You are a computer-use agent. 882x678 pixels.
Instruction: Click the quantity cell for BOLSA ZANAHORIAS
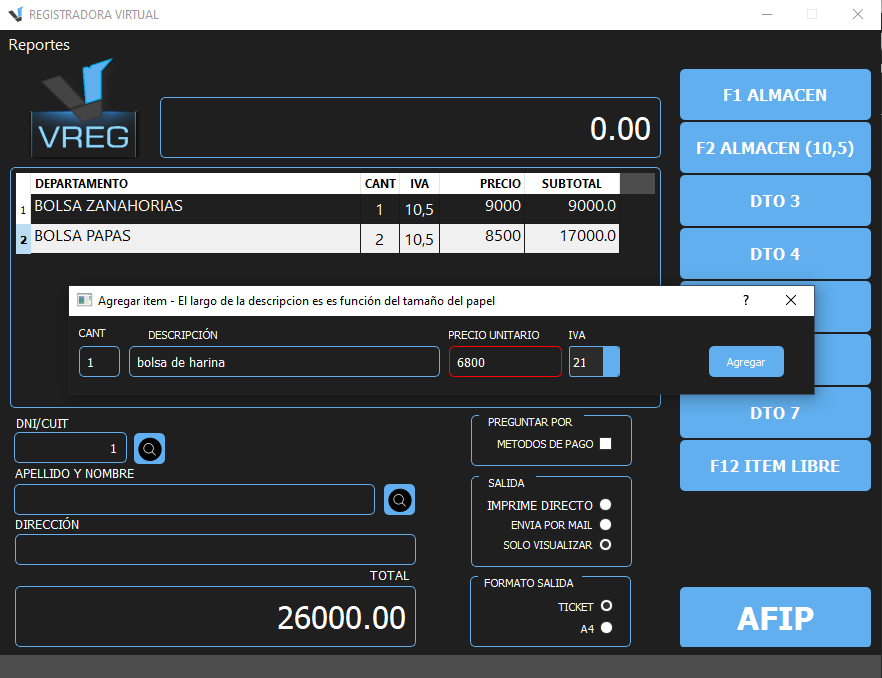[380, 209]
